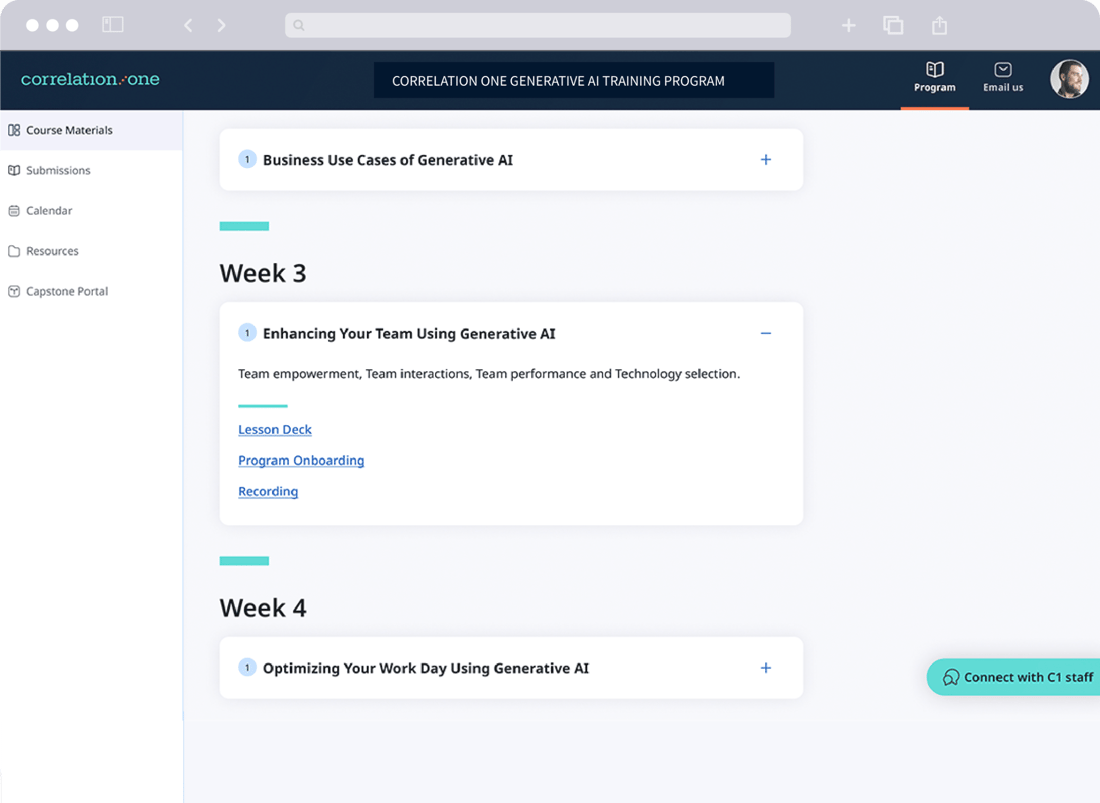1100x803 pixels.
Task: Click the browser forward arrow
Action: pyautogui.click(x=221, y=25)
